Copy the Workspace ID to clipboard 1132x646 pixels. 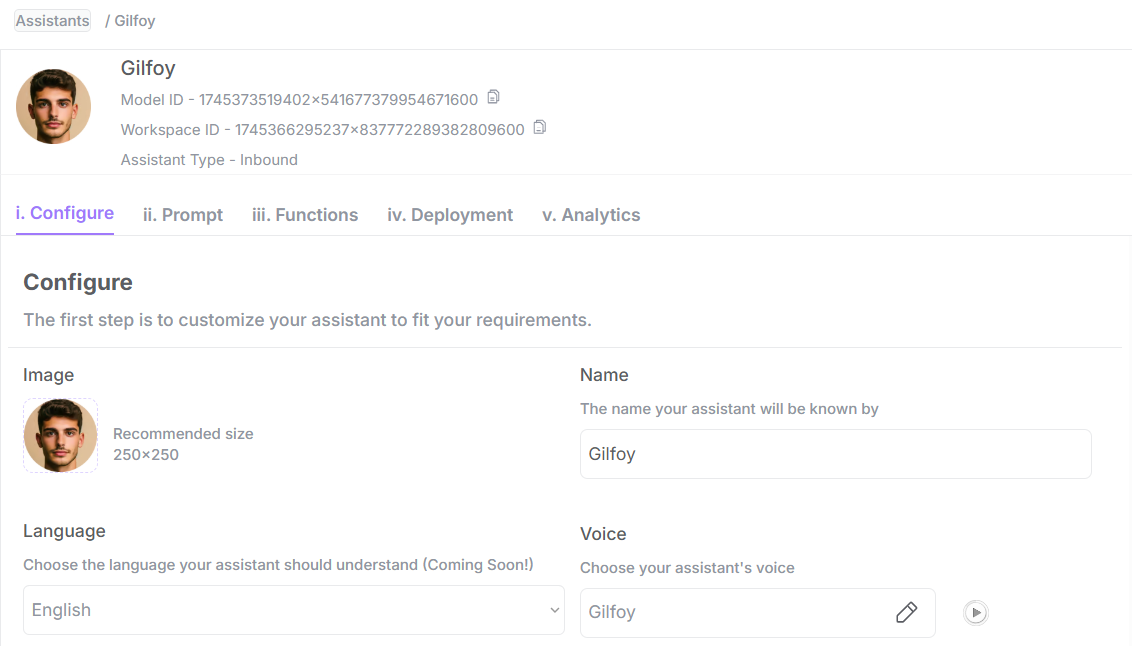coord(540,128)
